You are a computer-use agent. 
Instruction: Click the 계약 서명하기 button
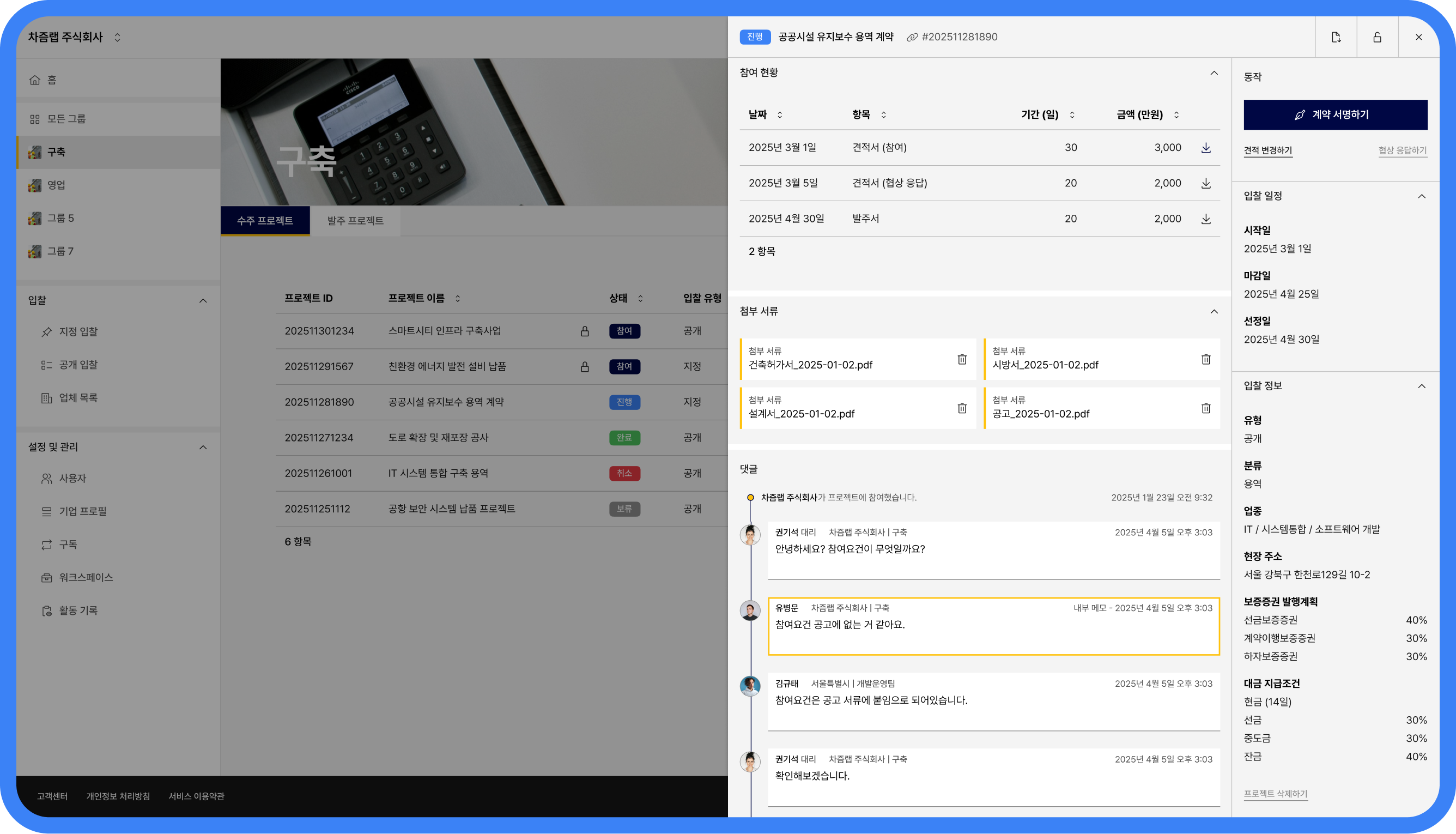[x=1334, y=114]
